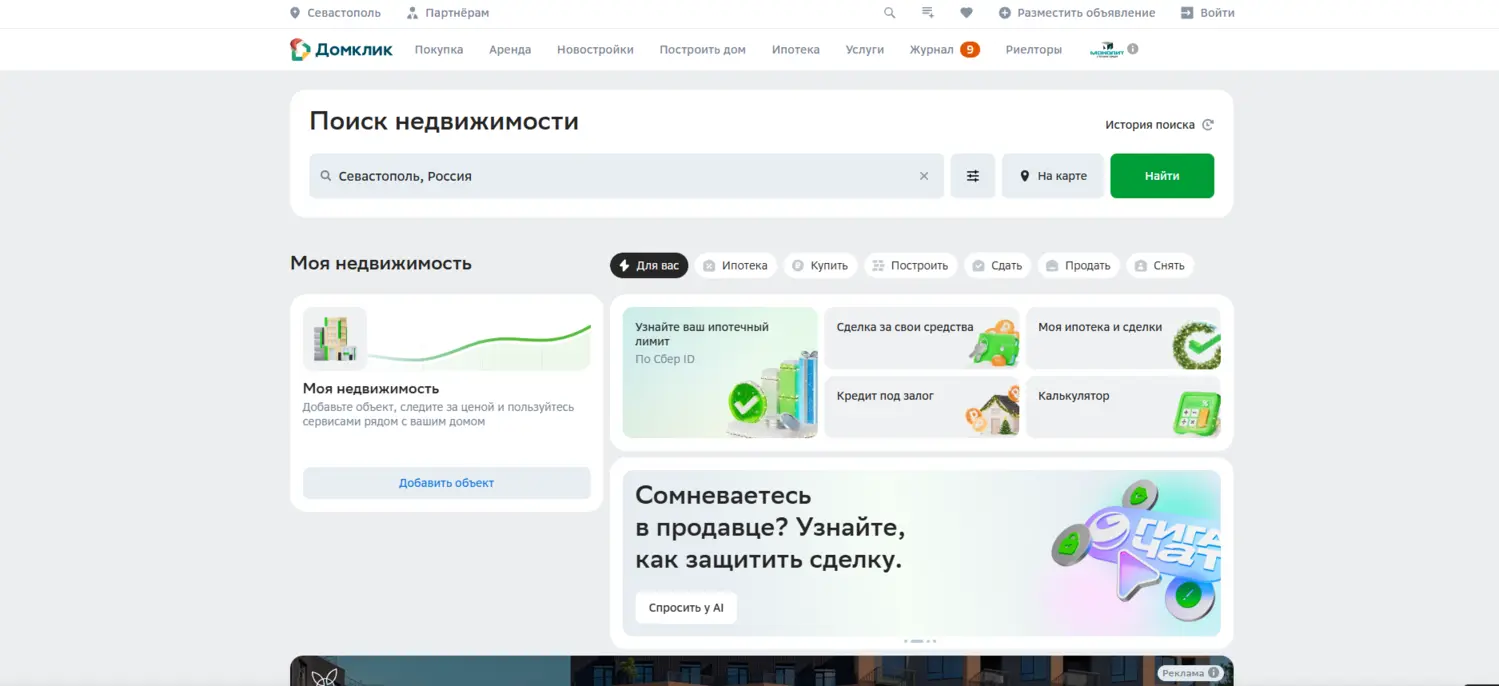Open favorites heart icon
Image resolution: width=1499 pixels, height=686 pixels.
[x=965, y=13]
